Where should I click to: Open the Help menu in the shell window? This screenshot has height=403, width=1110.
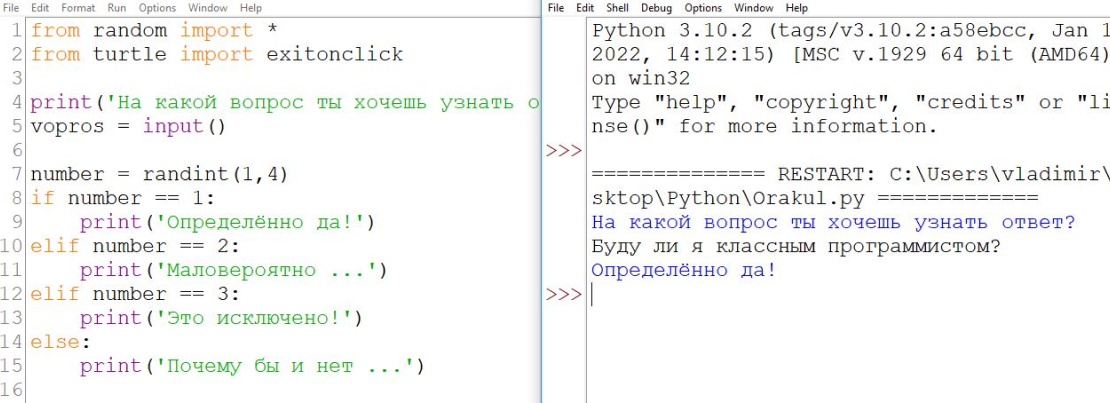click(x=797, y=8)
